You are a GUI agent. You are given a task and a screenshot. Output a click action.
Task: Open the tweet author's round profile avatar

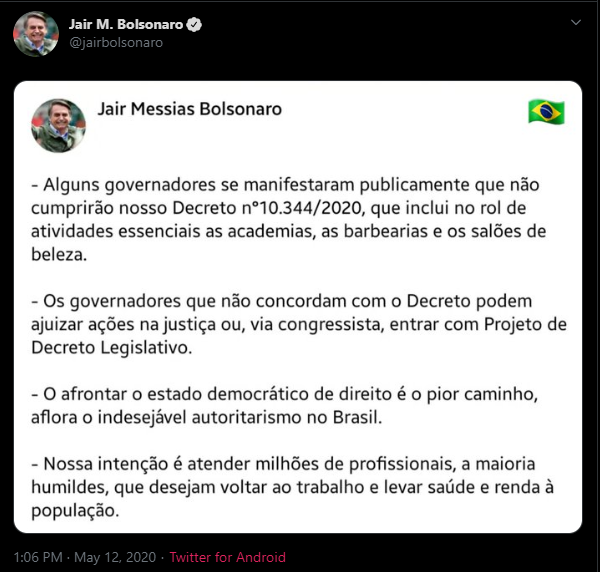click(x=36, y=34)
